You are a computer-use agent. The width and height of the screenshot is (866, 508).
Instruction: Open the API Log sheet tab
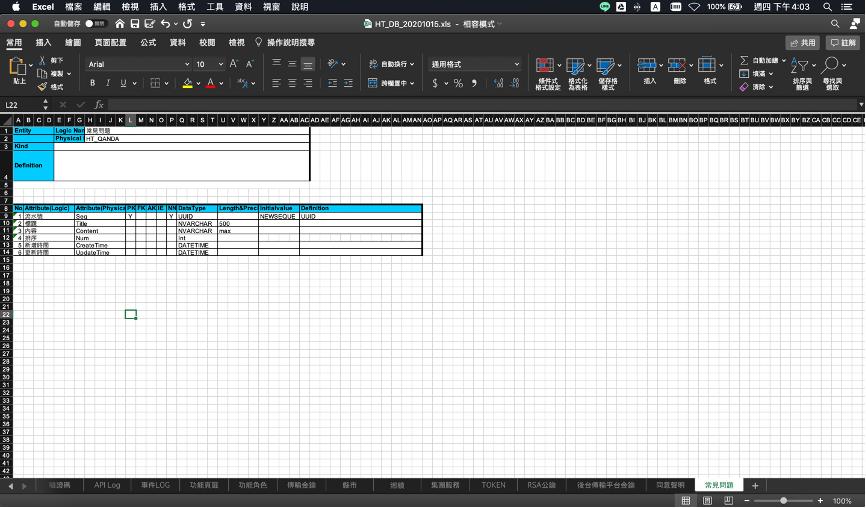pos(107,485)
